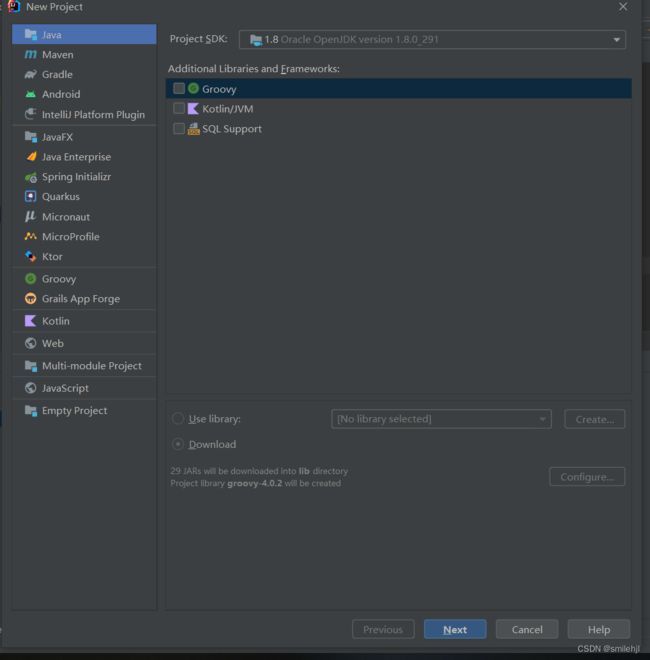Click the Ktor icon
650x660 pixels.
click(31, 256)
